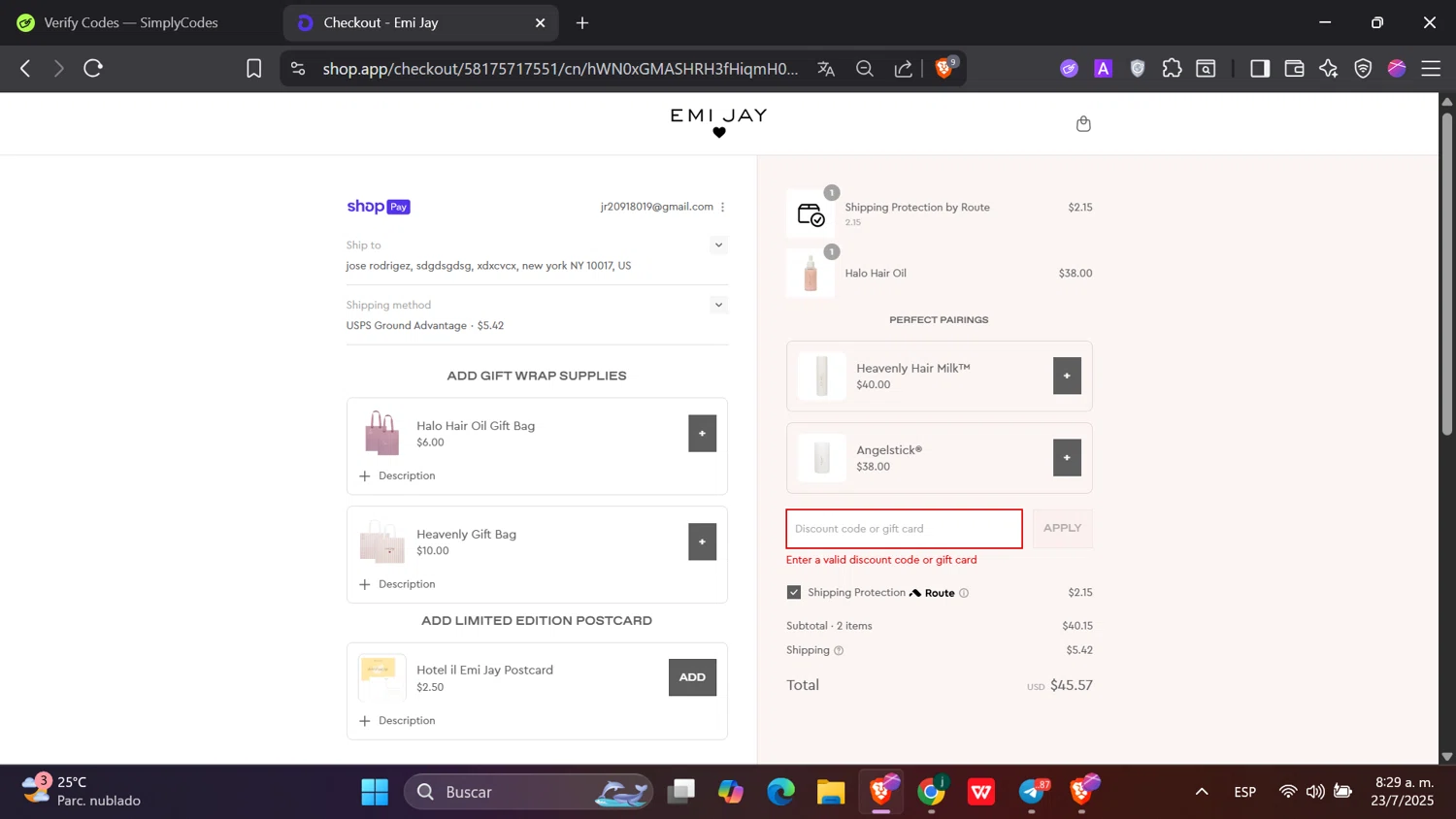This screenshot has height=819, width=1456.
Task: Expand Description under Halo Hair Oil Gift Bag
Action: pyautogui.click(x=397, y=475)
